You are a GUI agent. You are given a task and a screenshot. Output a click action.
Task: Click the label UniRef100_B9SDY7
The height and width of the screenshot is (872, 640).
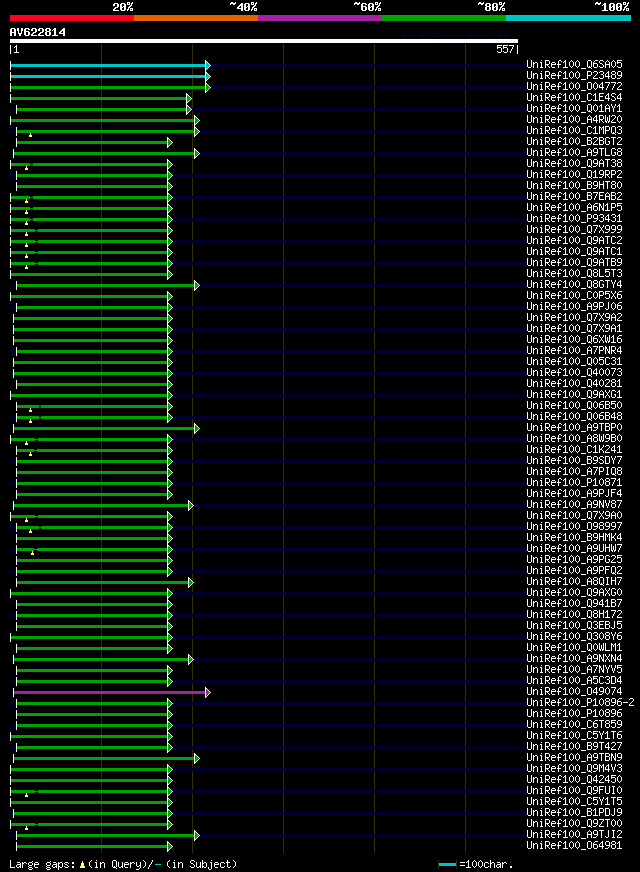[x=574, y=460]
